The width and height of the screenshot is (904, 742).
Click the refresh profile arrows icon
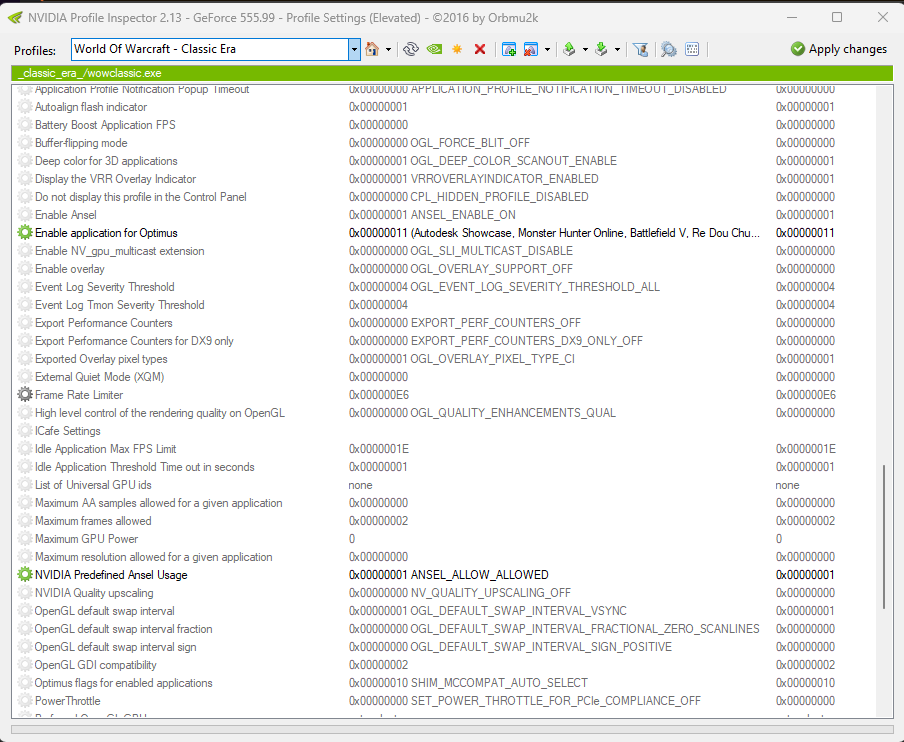pyautogui.click(x=410, y=49)
